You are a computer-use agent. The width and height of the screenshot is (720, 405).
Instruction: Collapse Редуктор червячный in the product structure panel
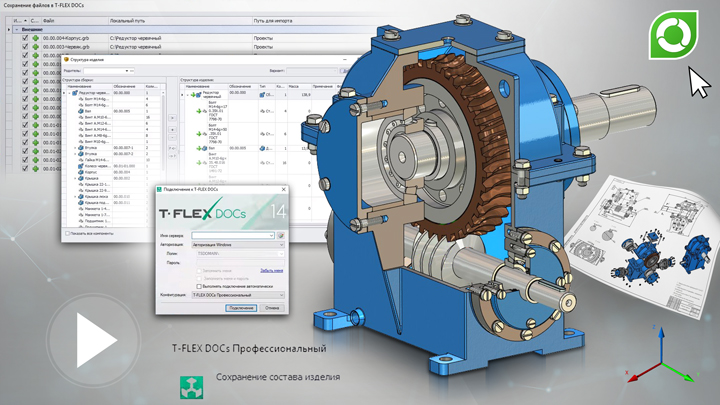point(187,95)
